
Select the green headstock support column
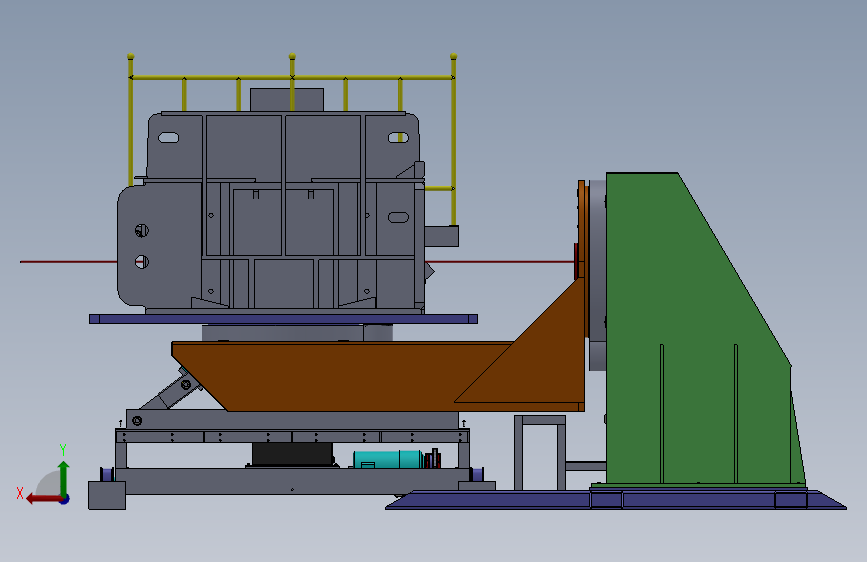click(x=697, y=332)
